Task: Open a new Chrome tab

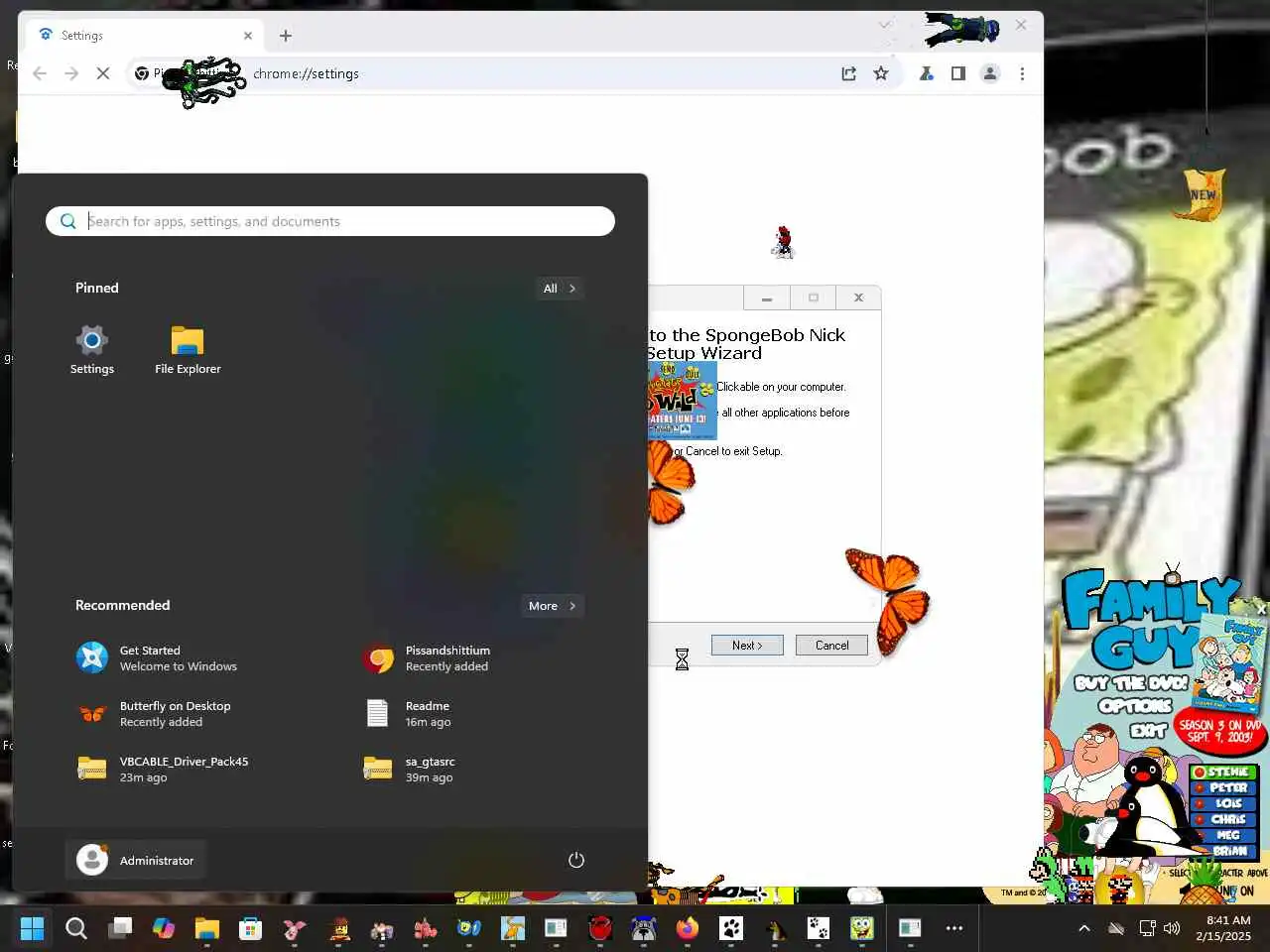Action: (286, 36)
